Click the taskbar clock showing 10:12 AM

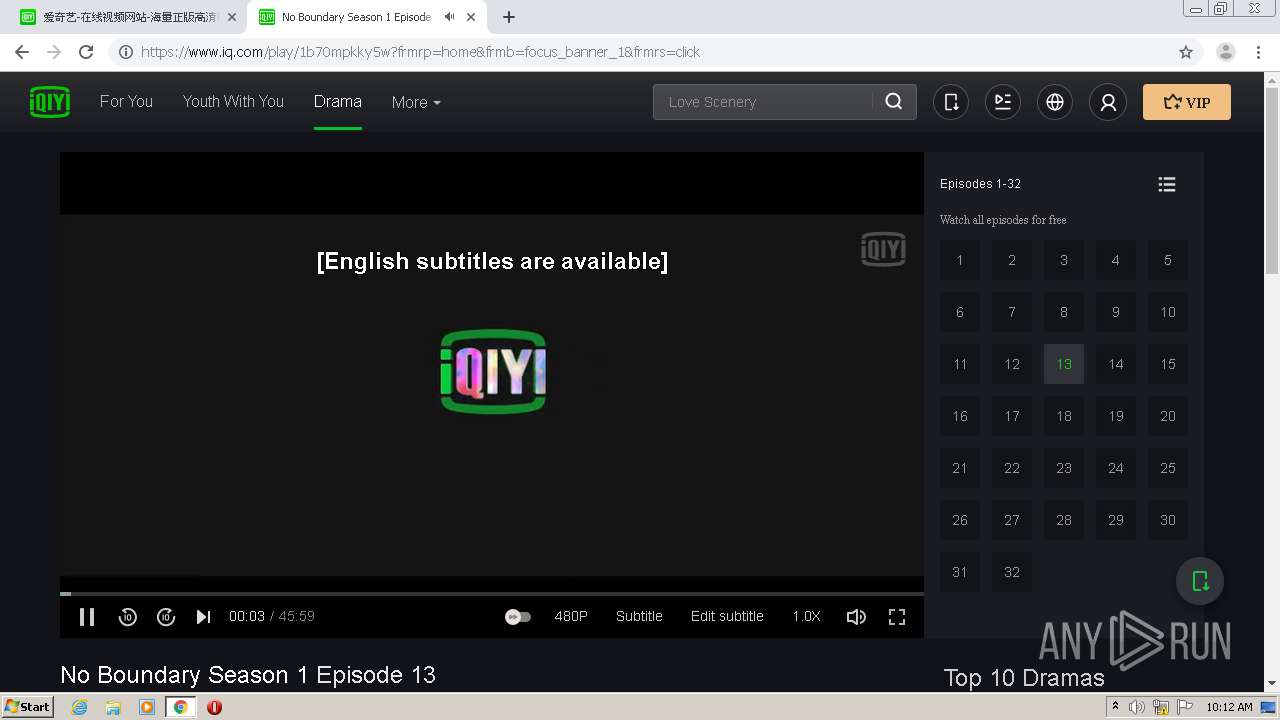(1229, 707)
